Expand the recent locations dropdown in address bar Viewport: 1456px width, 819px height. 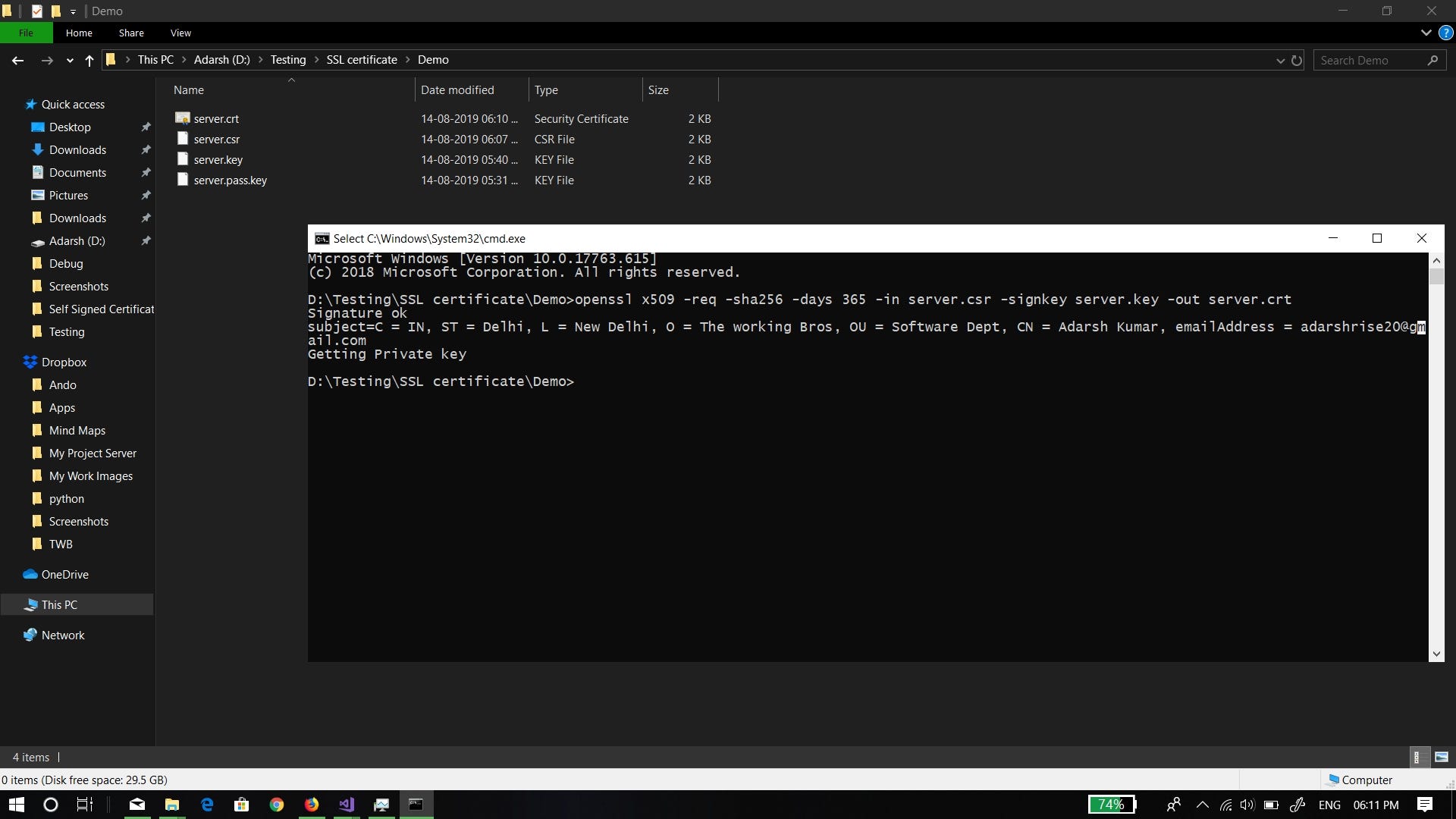(69, 61)
